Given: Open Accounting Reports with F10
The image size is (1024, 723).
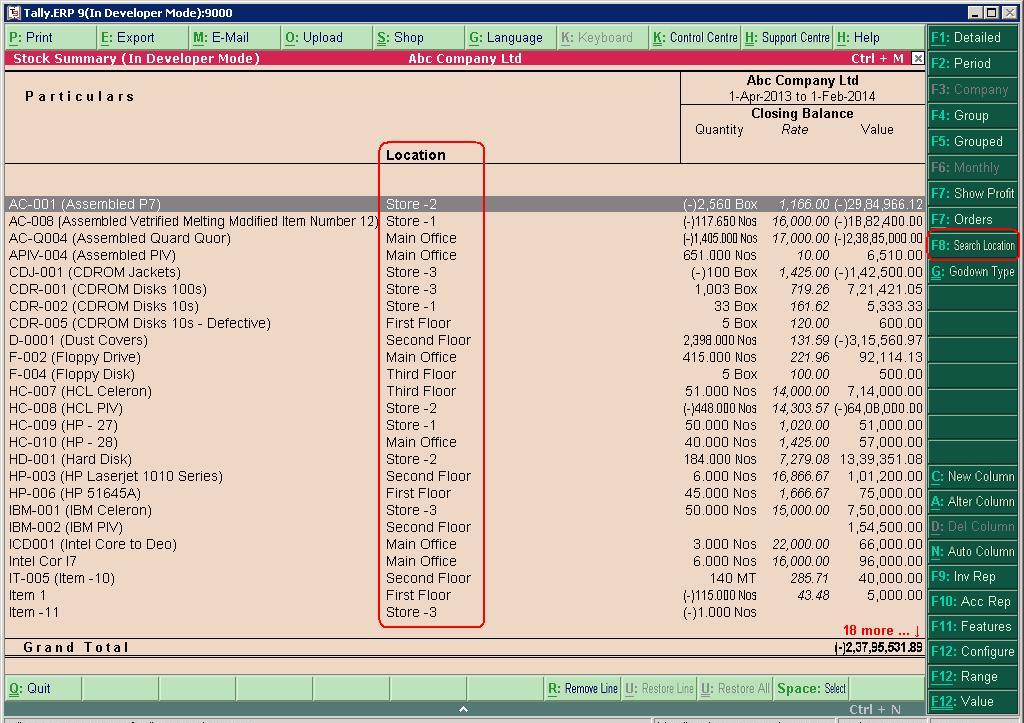Looking at the screenshot, I should coord(972,601).
